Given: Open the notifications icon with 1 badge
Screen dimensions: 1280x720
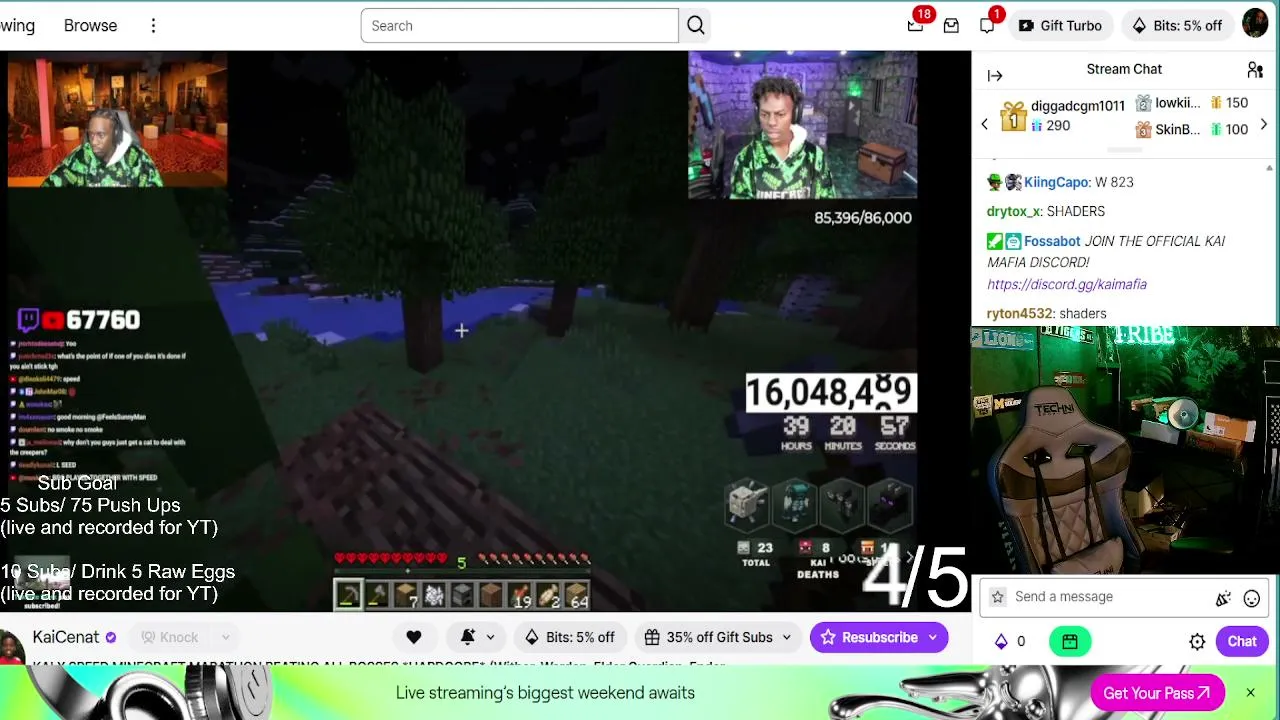Looking at the screenshot, I should [988, 25].
